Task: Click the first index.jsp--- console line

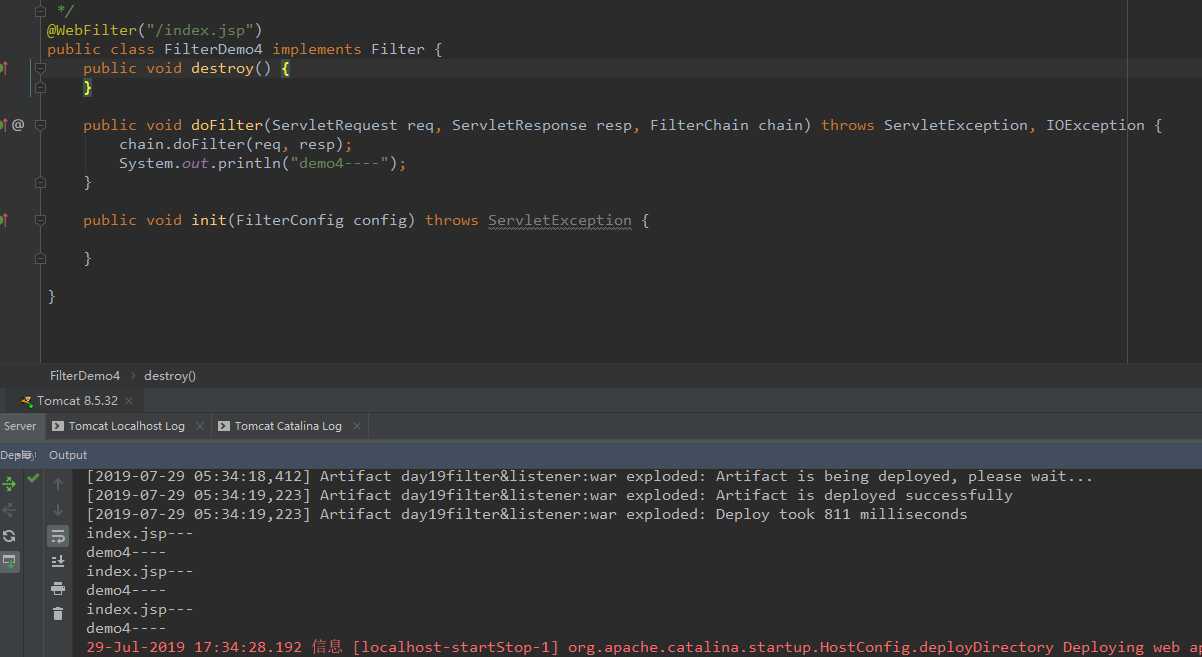Action: (140, 533)
